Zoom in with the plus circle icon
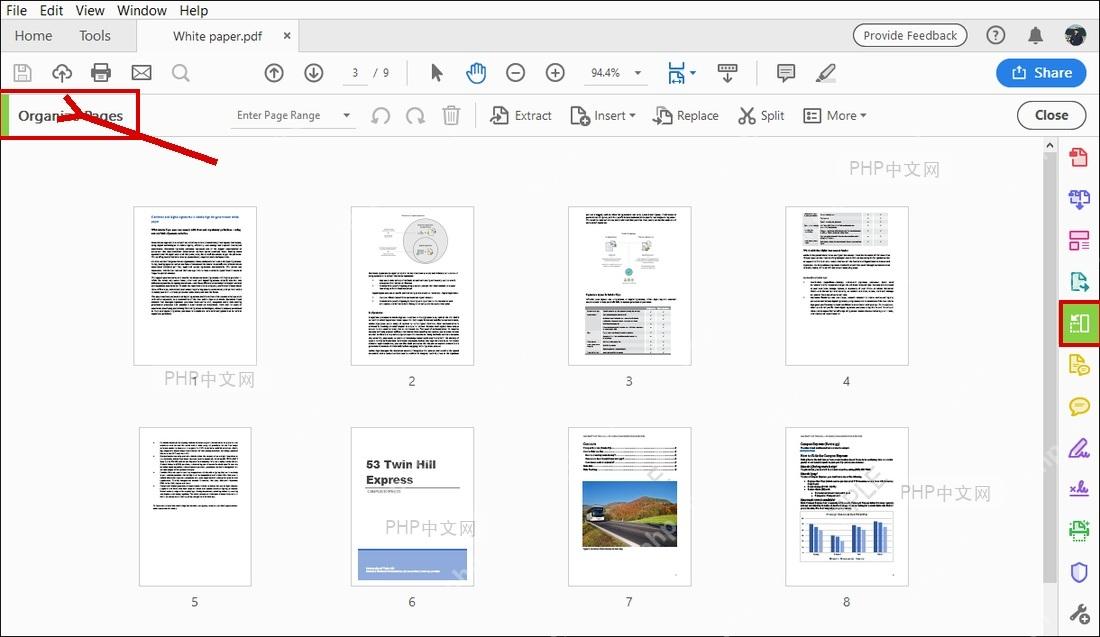The image size is (1100, 637). point(555,73)
